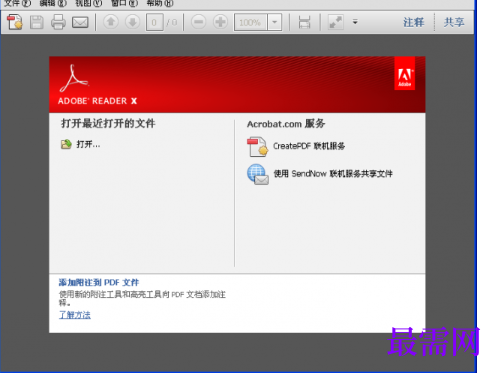The image size is (499, 373).
Task: Click the open folder icon beside 打开
Action: tap(66, 144)
